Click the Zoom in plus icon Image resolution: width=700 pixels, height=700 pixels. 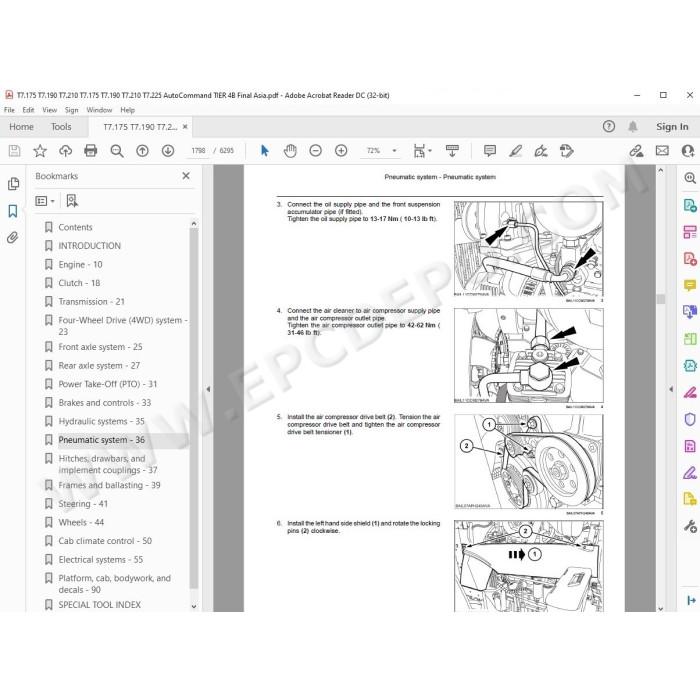pos(341,151)
